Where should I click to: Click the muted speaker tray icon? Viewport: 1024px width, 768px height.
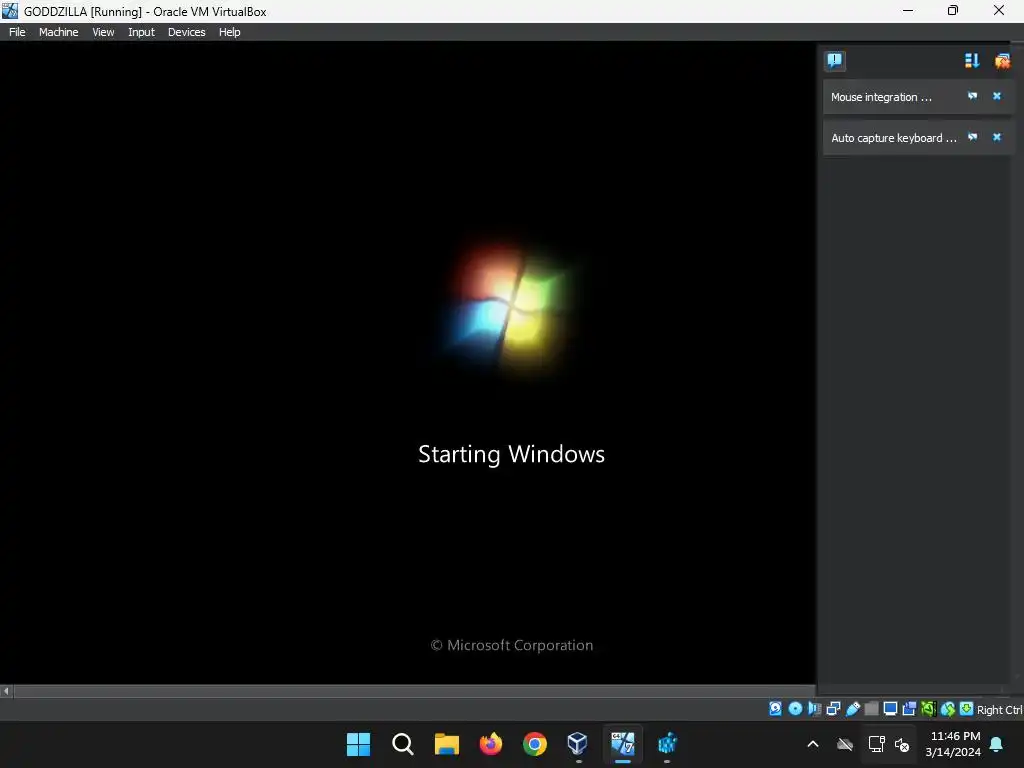point(902,744)
